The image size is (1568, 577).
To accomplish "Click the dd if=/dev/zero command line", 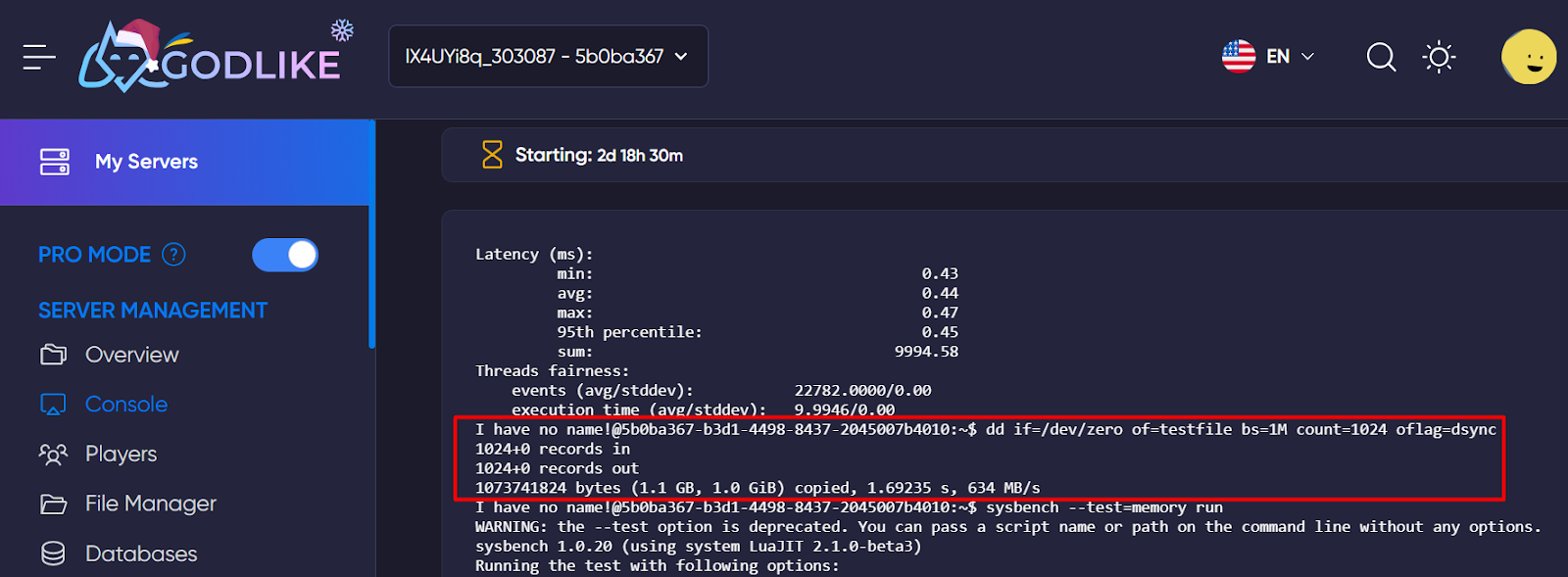I will click(x=986, y=429).
